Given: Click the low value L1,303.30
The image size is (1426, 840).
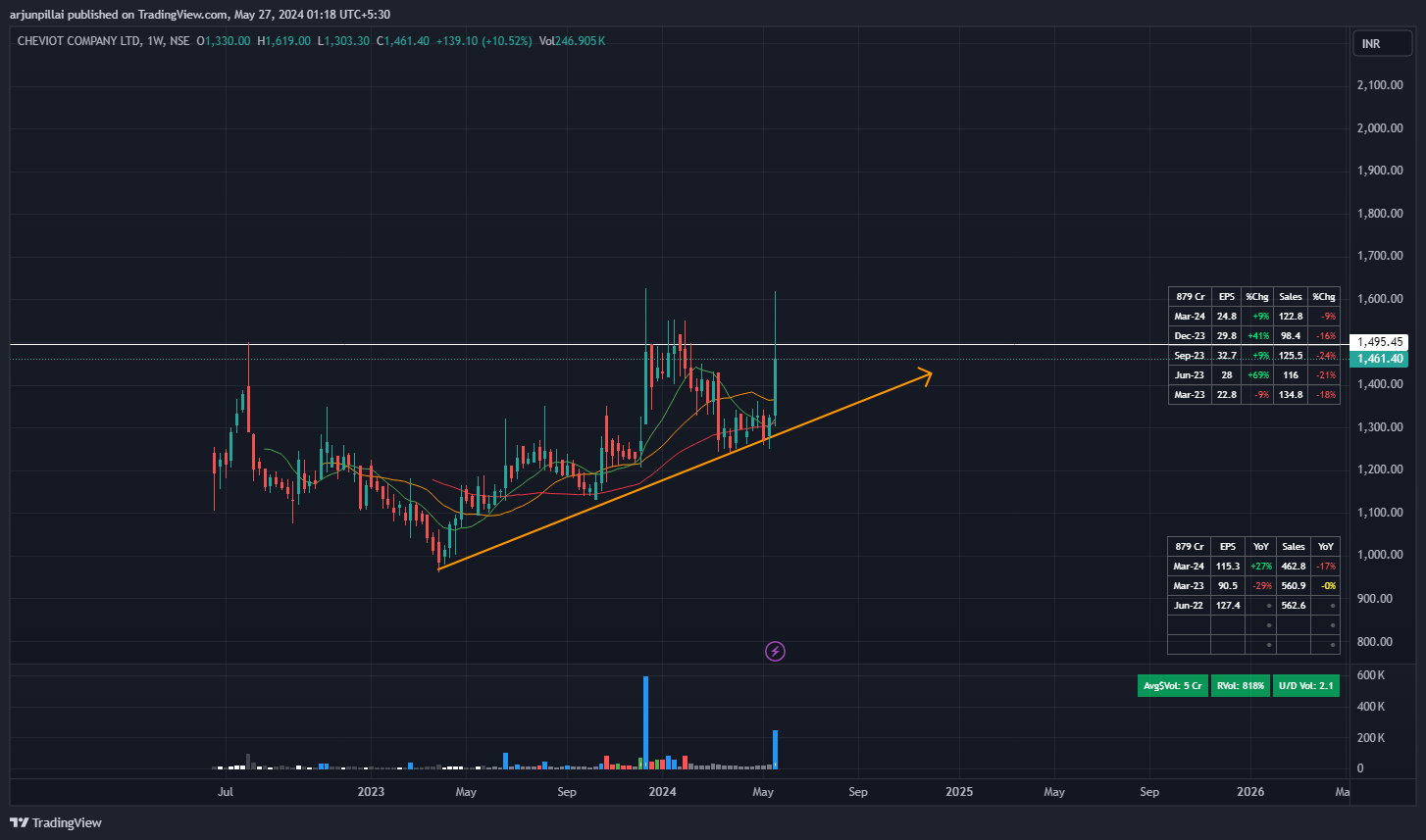Looking at the screenshot, I should coord(343,41).
